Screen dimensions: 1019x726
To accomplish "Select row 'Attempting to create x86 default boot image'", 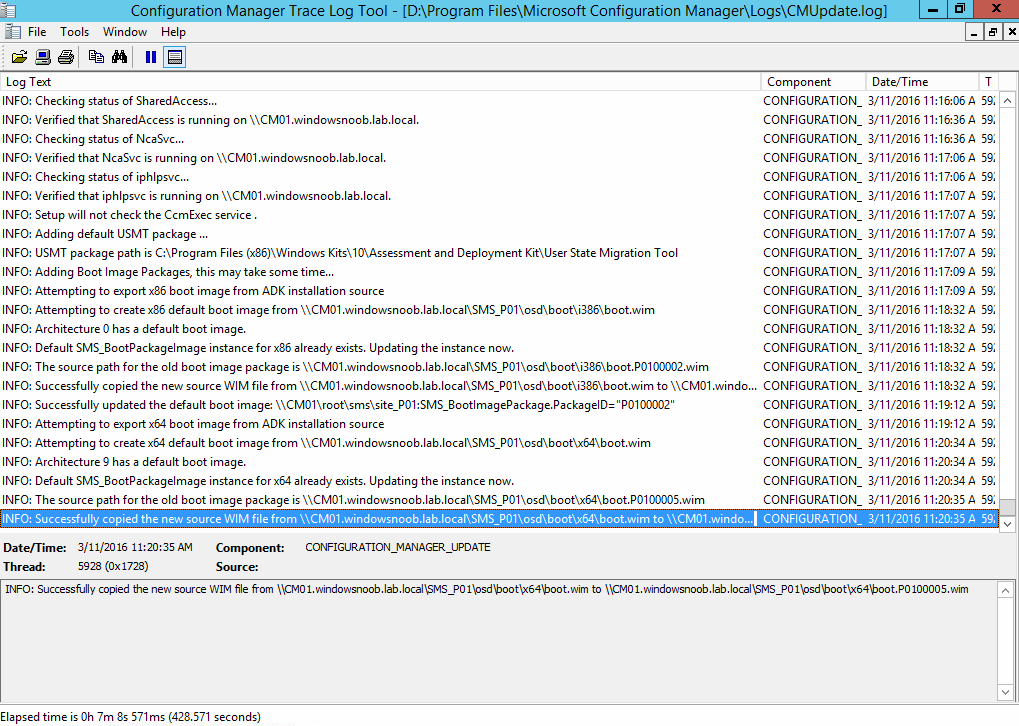I will (x=499, y=310).
